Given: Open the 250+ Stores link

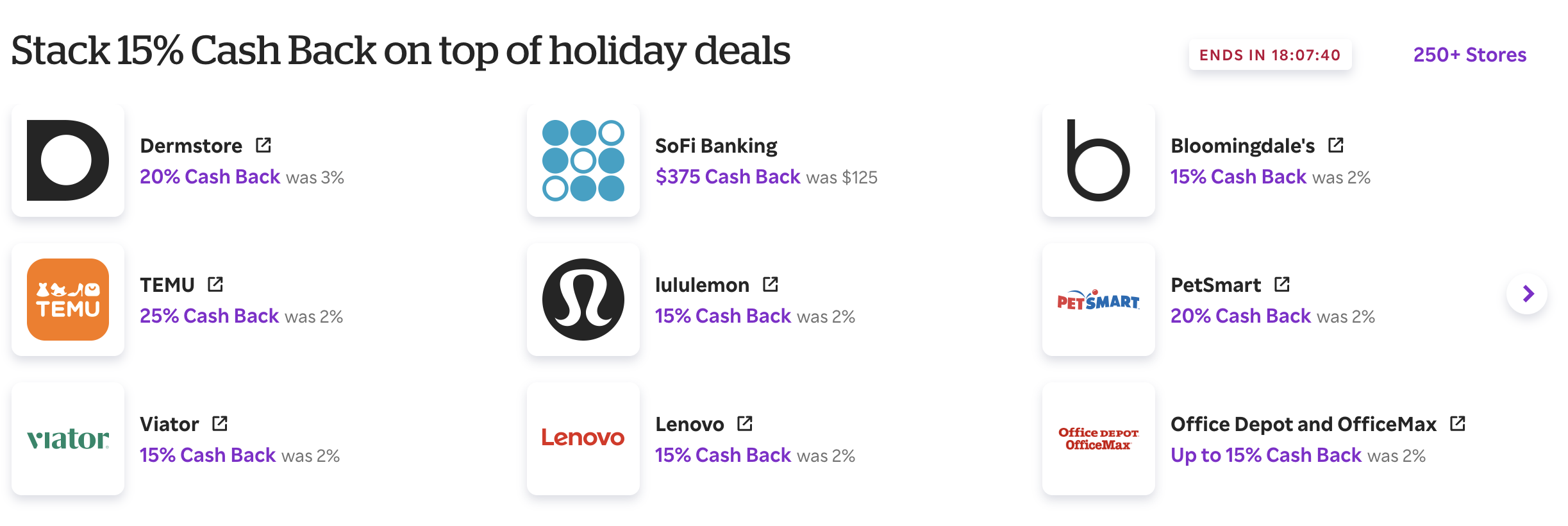Looking at the screenshot, I should [1469, 55].
